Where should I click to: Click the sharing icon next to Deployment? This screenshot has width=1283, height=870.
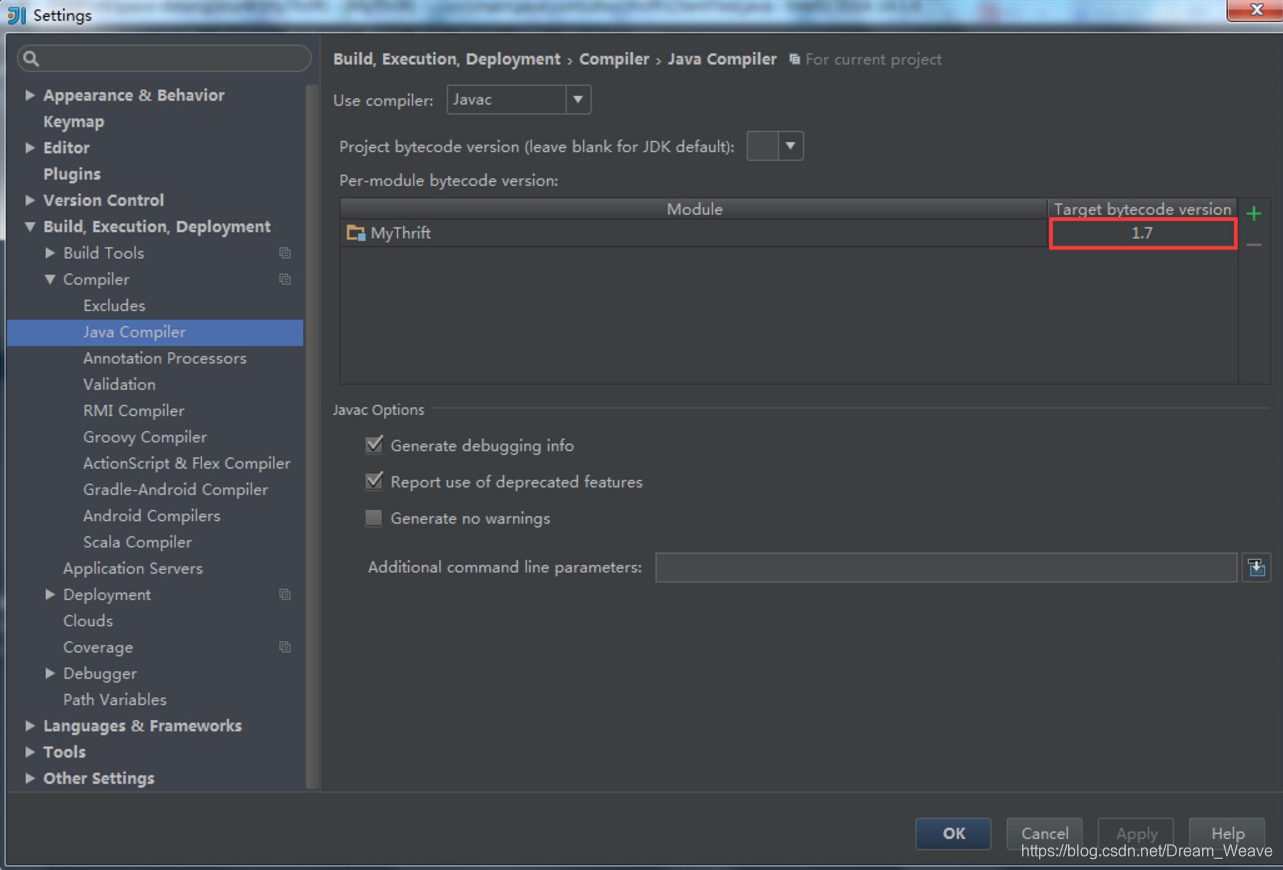[286, 594]
